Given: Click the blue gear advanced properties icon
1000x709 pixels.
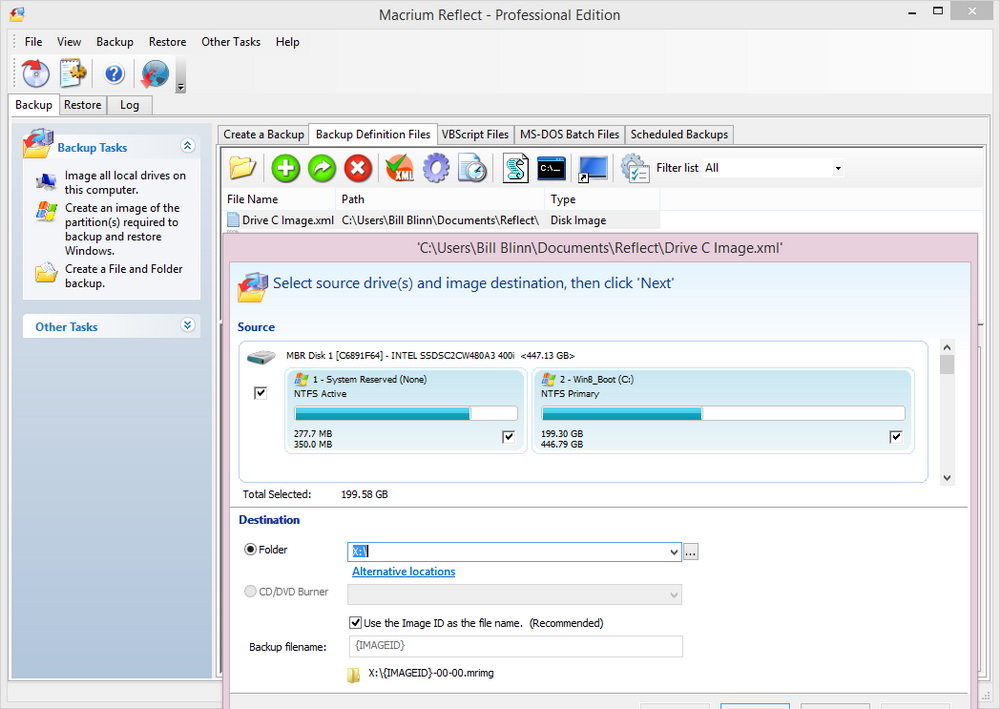Looking at the screenshot, I should click(x=436, y=168).
